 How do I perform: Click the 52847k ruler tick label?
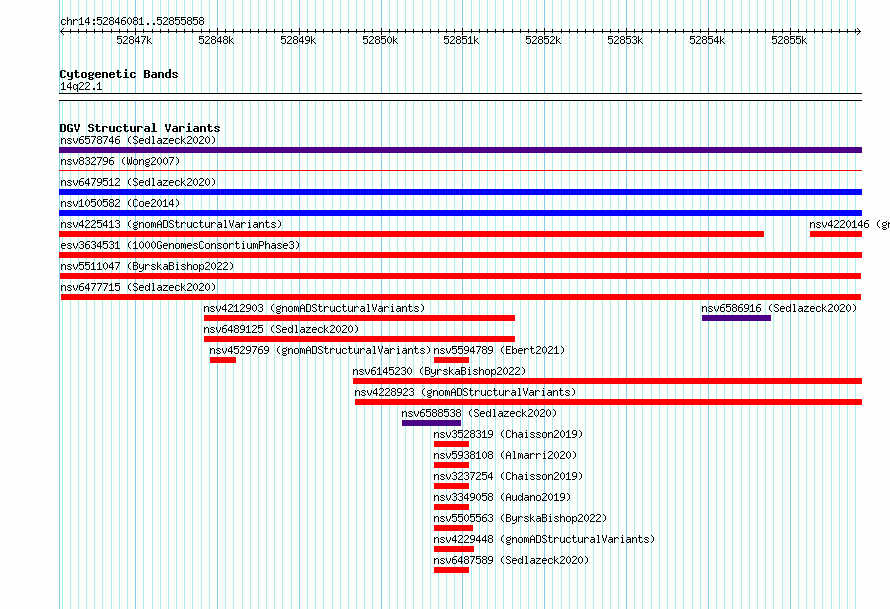(134, 40)
